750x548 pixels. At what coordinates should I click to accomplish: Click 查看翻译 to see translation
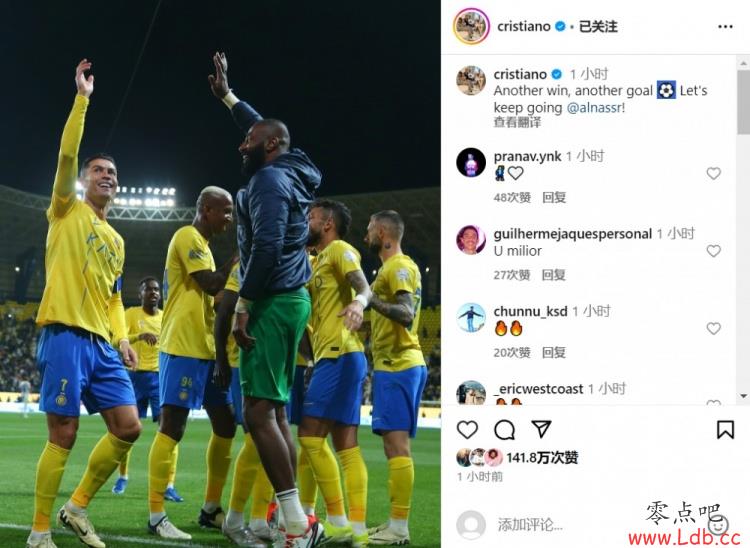[x=517, y=122]
